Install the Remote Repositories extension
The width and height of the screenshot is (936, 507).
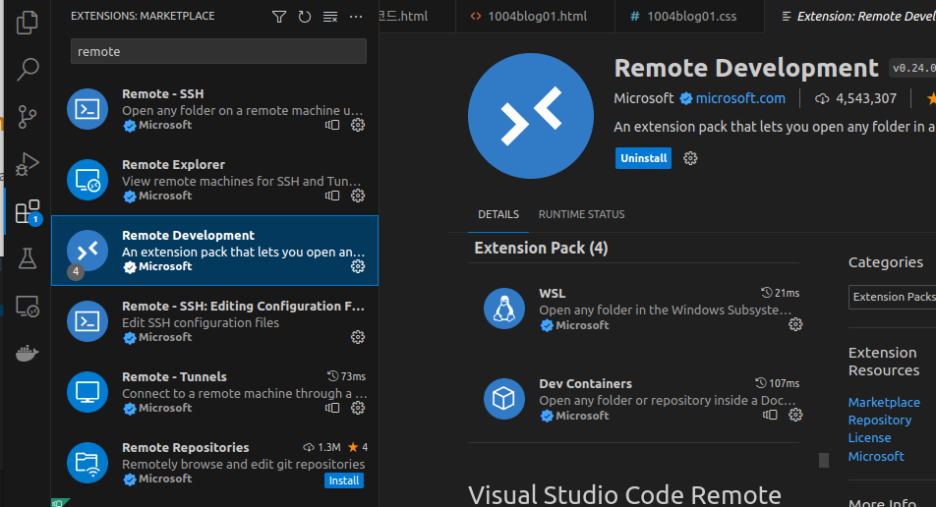point(344,480)
